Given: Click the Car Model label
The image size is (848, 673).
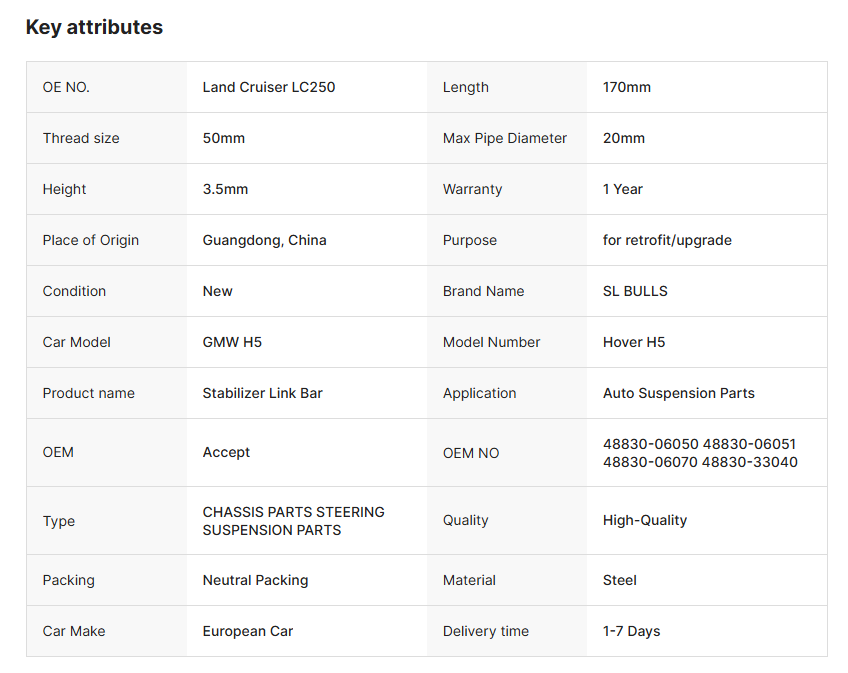Looking at the screenshot, I should pyautogui.click(x=76, y=342).
